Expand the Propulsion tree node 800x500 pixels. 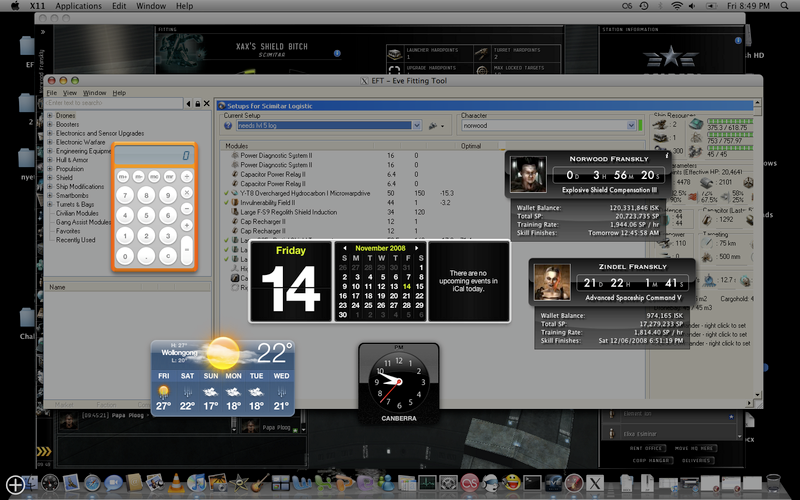[x=49, y=169]
